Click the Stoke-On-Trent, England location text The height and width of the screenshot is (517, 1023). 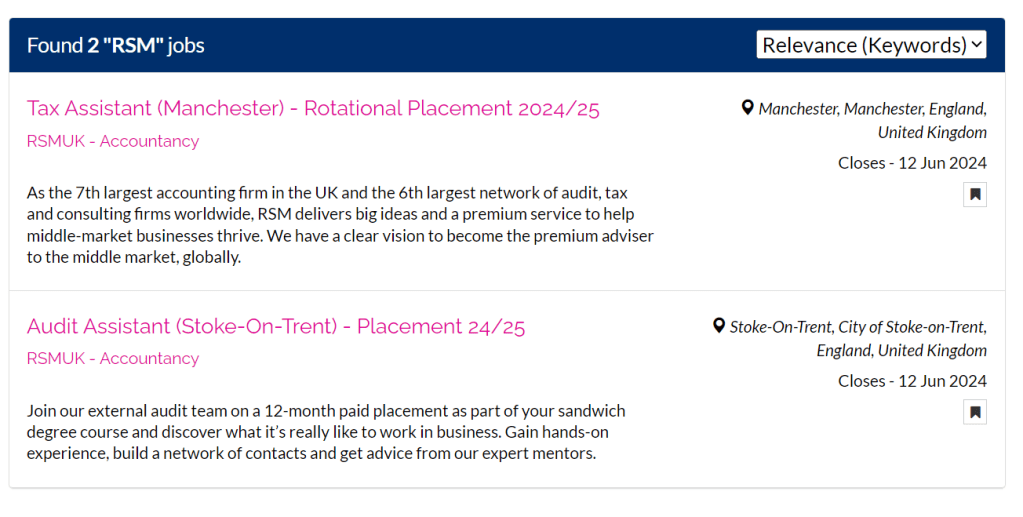858,338
